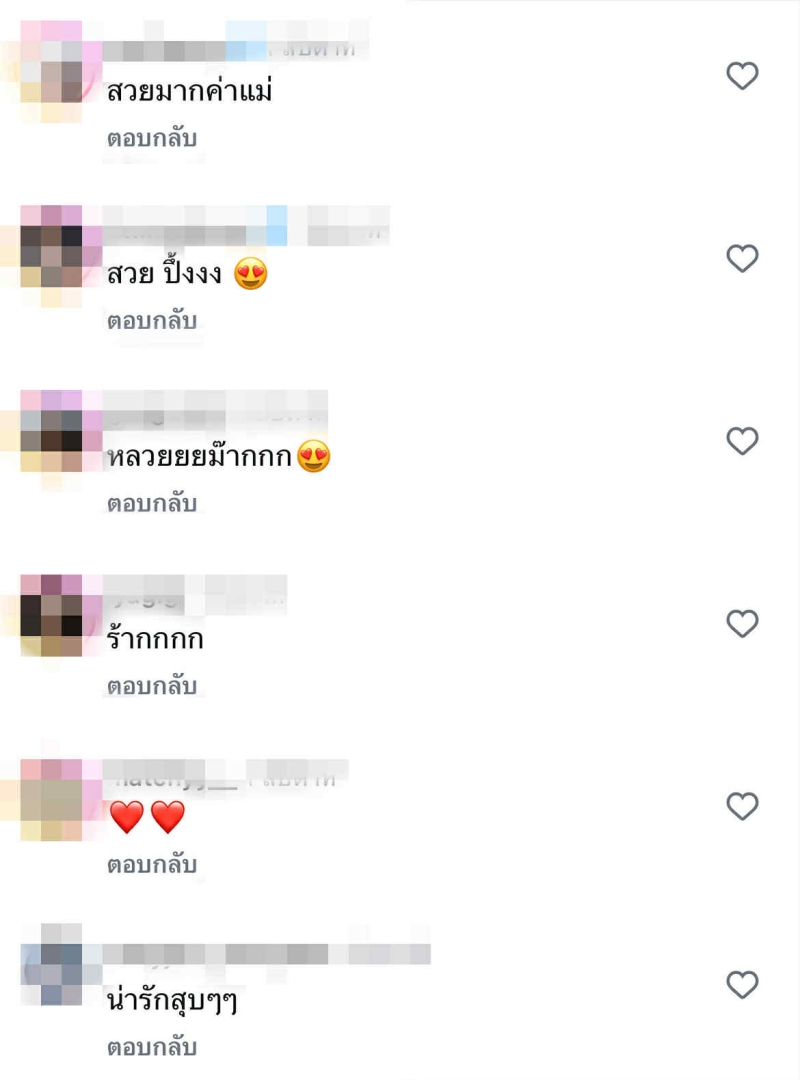
Task: Open avatar of 'น่ารักสุบๆๆ' commenter
Action: (x=52, y=964)
